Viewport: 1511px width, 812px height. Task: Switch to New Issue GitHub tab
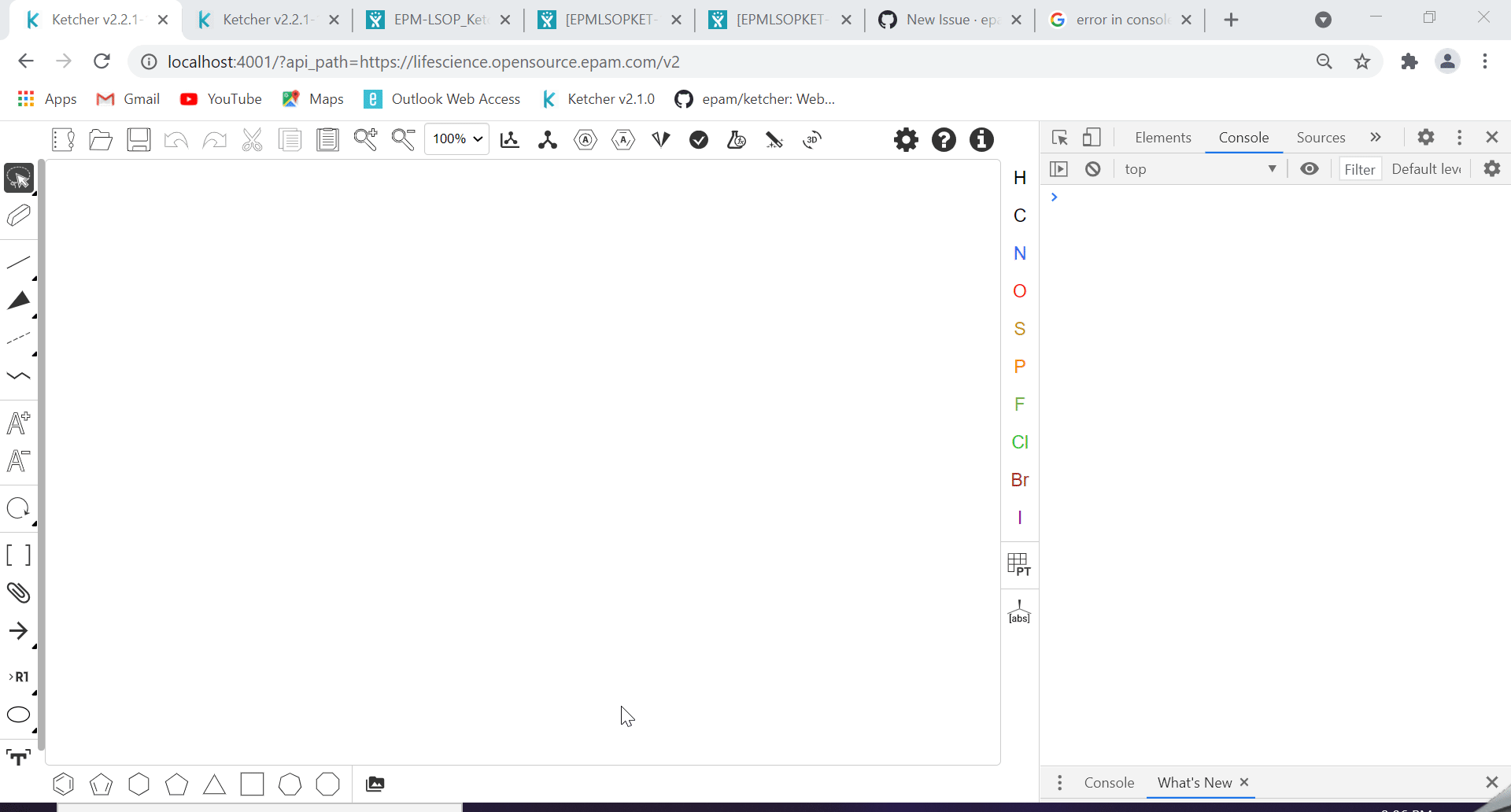(950, 20)
